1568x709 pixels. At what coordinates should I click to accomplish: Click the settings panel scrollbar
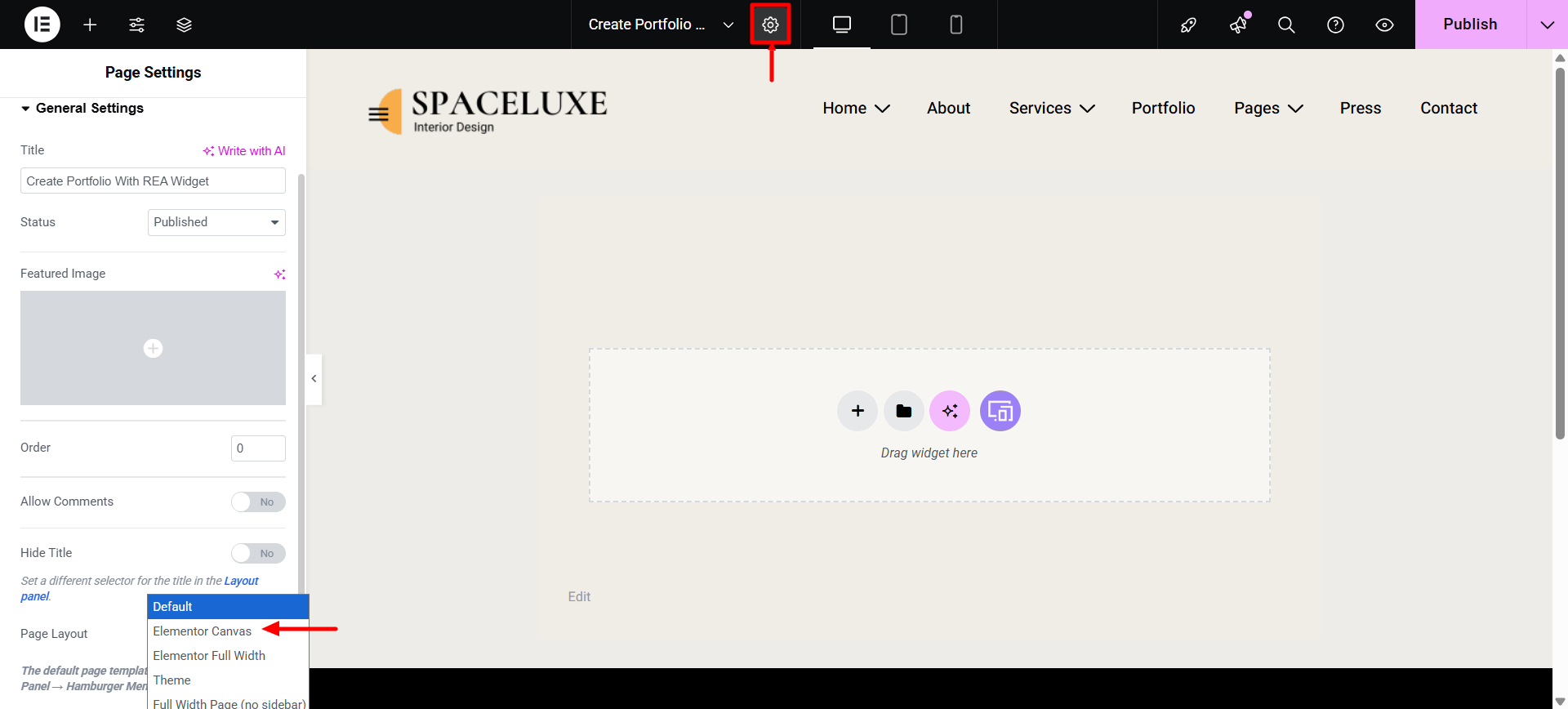[x=301, y=384]
